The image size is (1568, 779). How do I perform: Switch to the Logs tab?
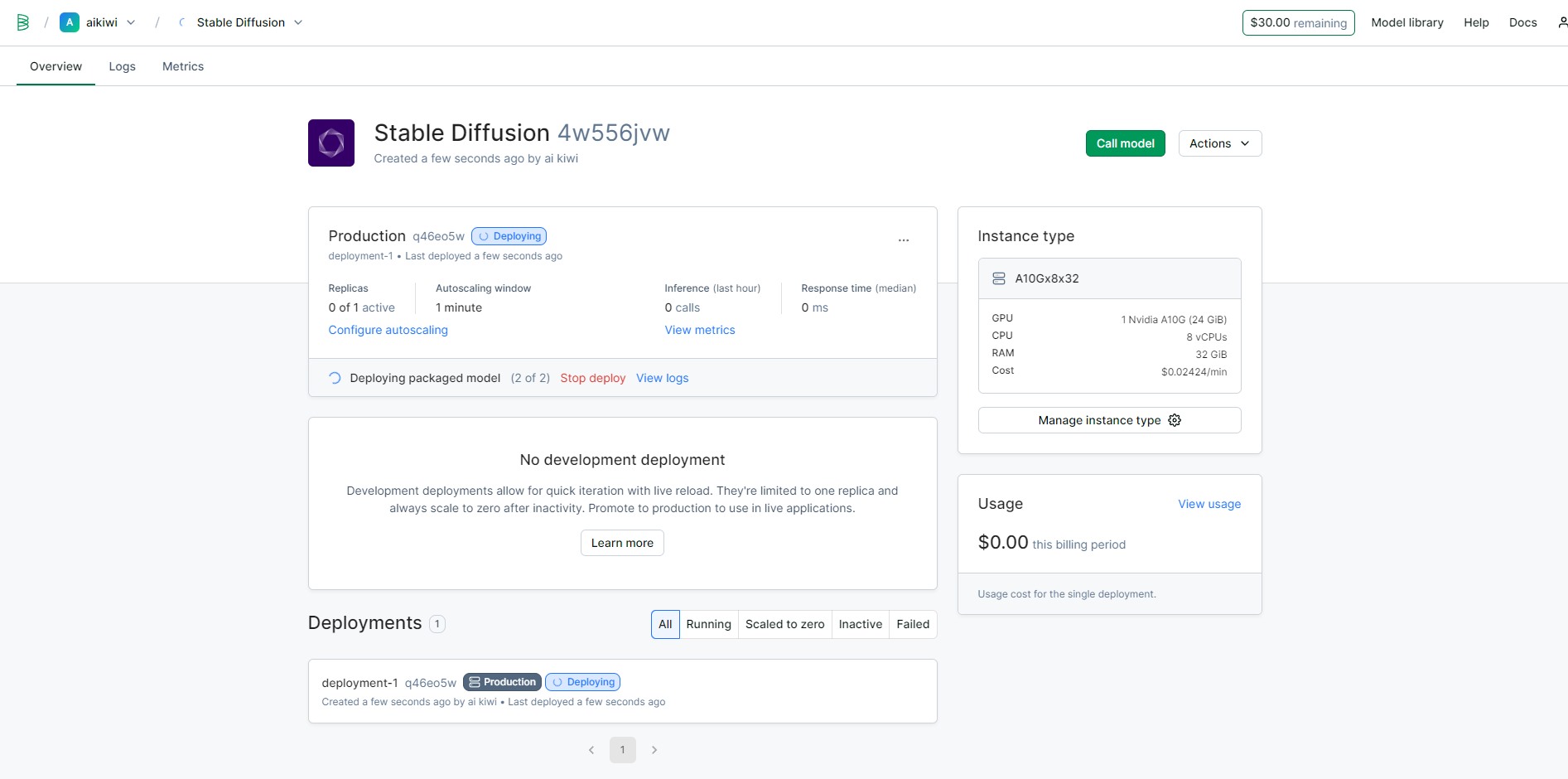tap(122, 66)
